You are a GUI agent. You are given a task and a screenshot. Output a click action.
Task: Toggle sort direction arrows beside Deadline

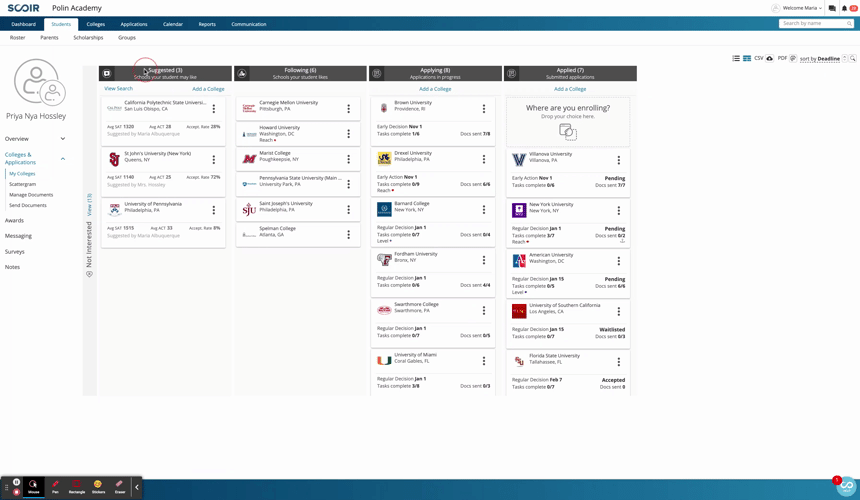(x=845, y=58)
